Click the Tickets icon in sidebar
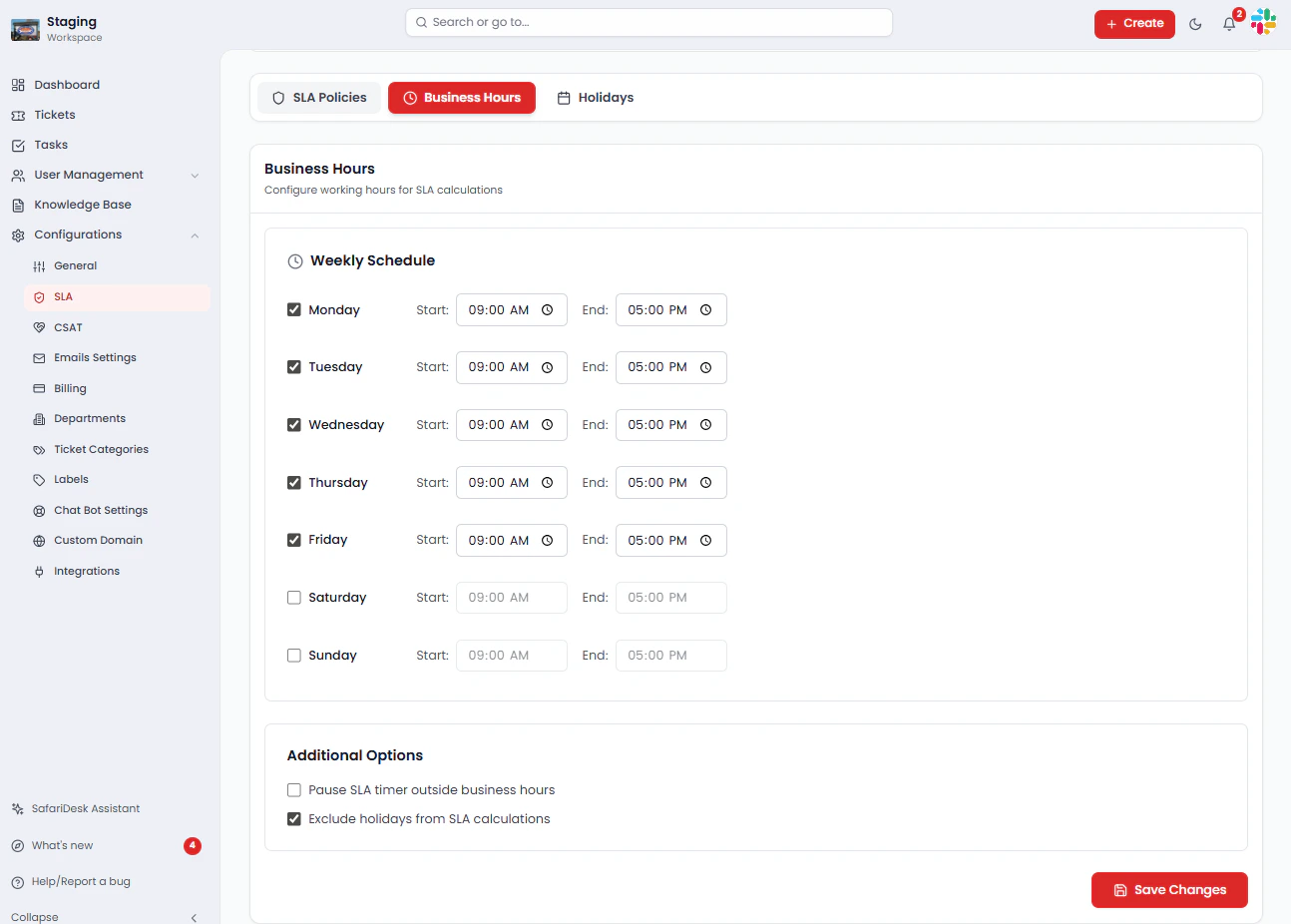1291x924 pixels. tap(18, 115)
